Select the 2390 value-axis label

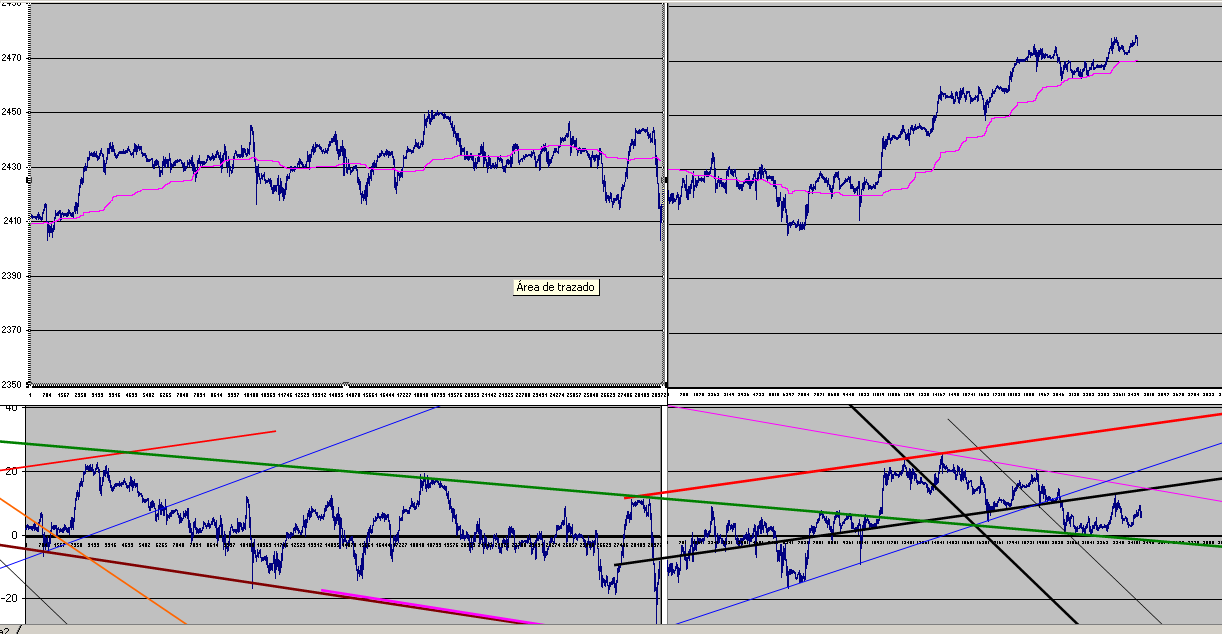tap(11, 275)
